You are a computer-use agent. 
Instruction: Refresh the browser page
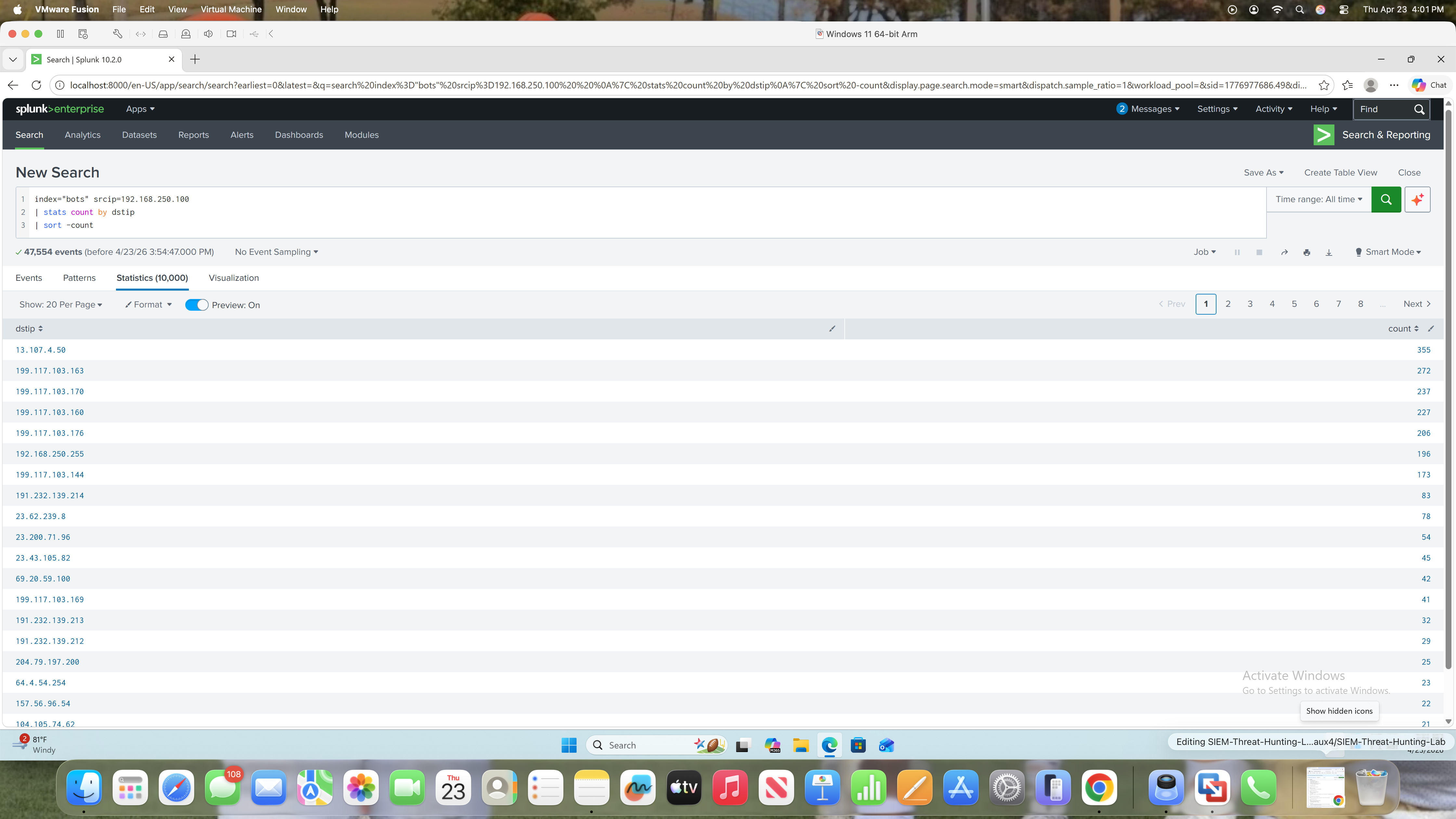point(36,85)
